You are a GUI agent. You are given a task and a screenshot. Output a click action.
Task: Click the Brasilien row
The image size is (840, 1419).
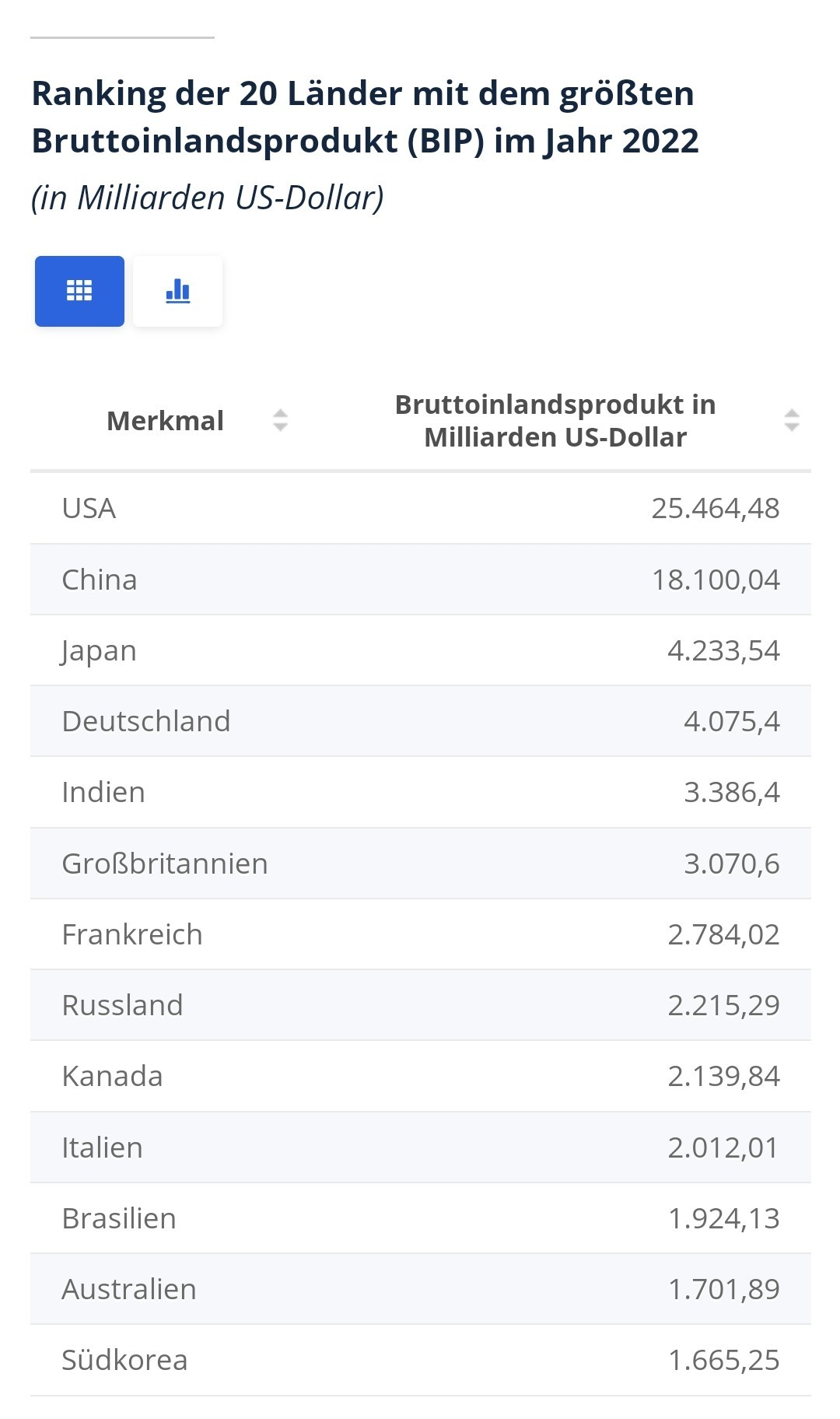point(421,1218)
